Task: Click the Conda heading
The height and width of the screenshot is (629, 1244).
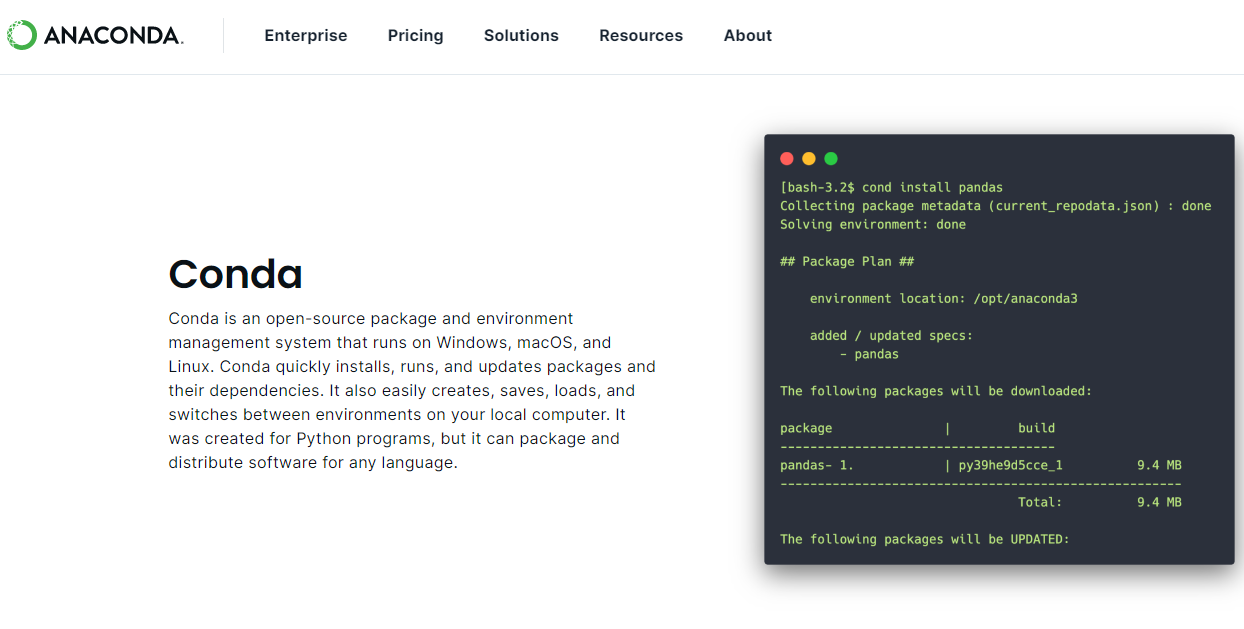Action: [236, 274]
